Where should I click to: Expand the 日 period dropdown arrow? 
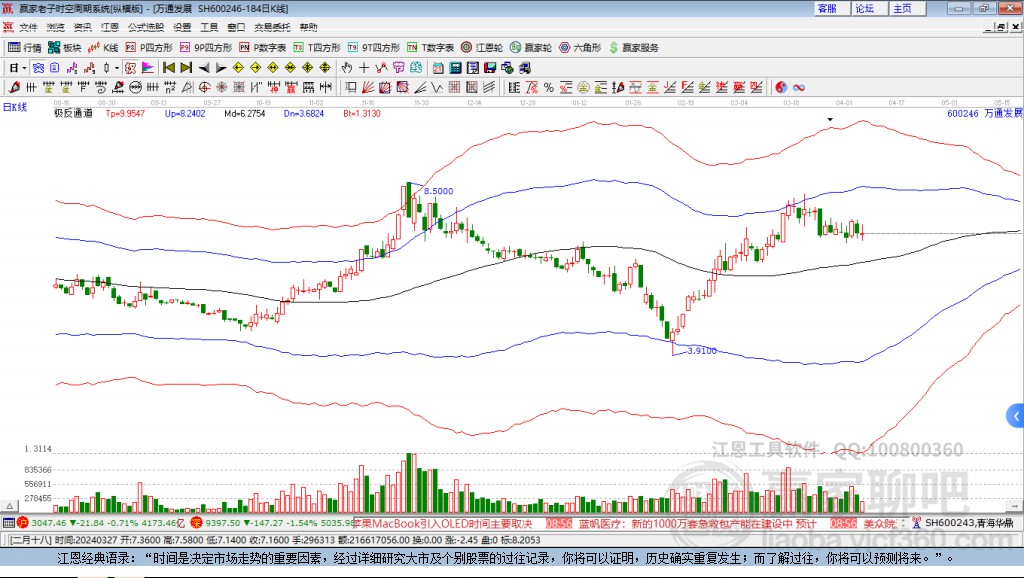pyautogui.click(x=24, y=68)
